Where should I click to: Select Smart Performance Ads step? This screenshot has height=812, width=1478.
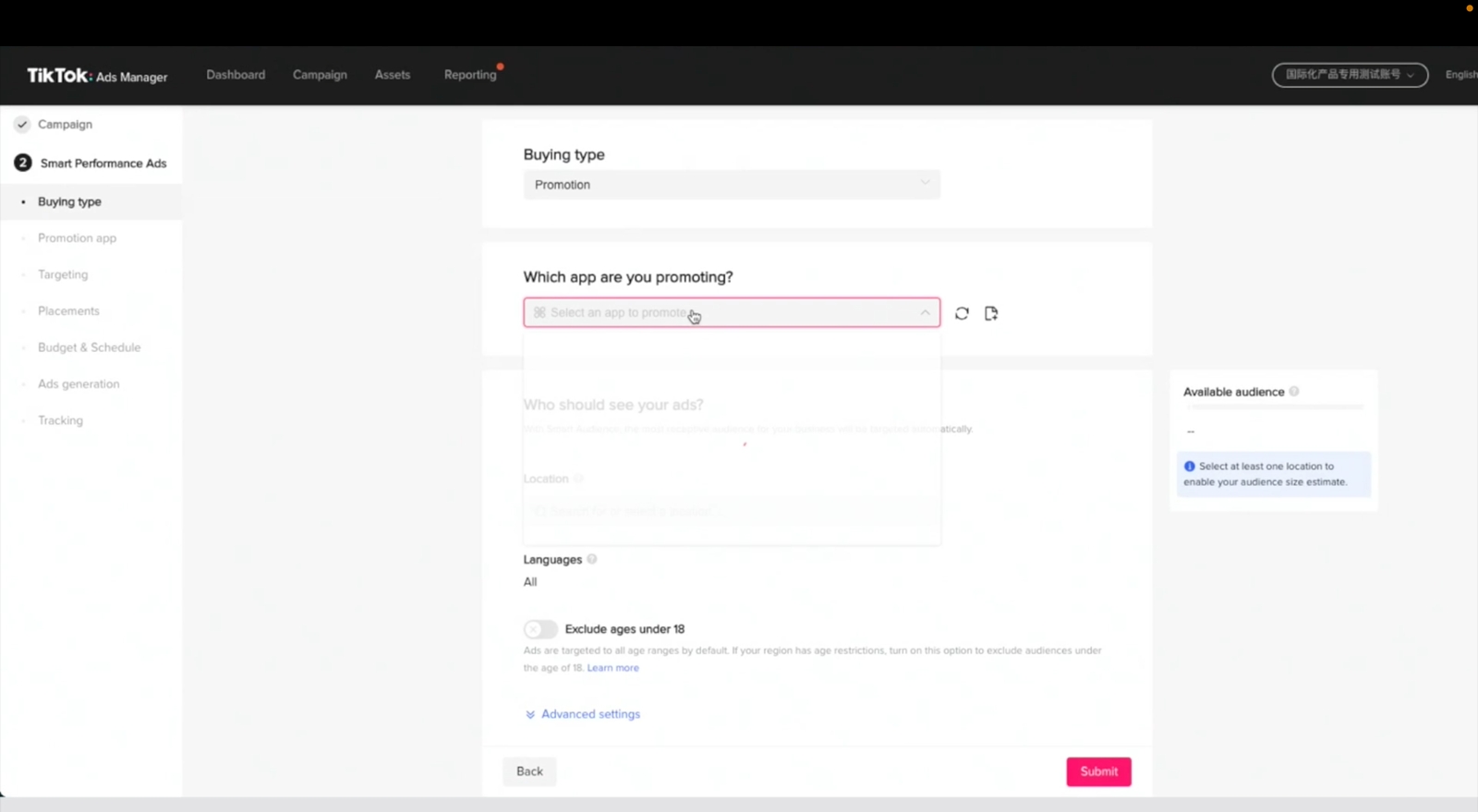pyautogui.click(x=103, y=164)
